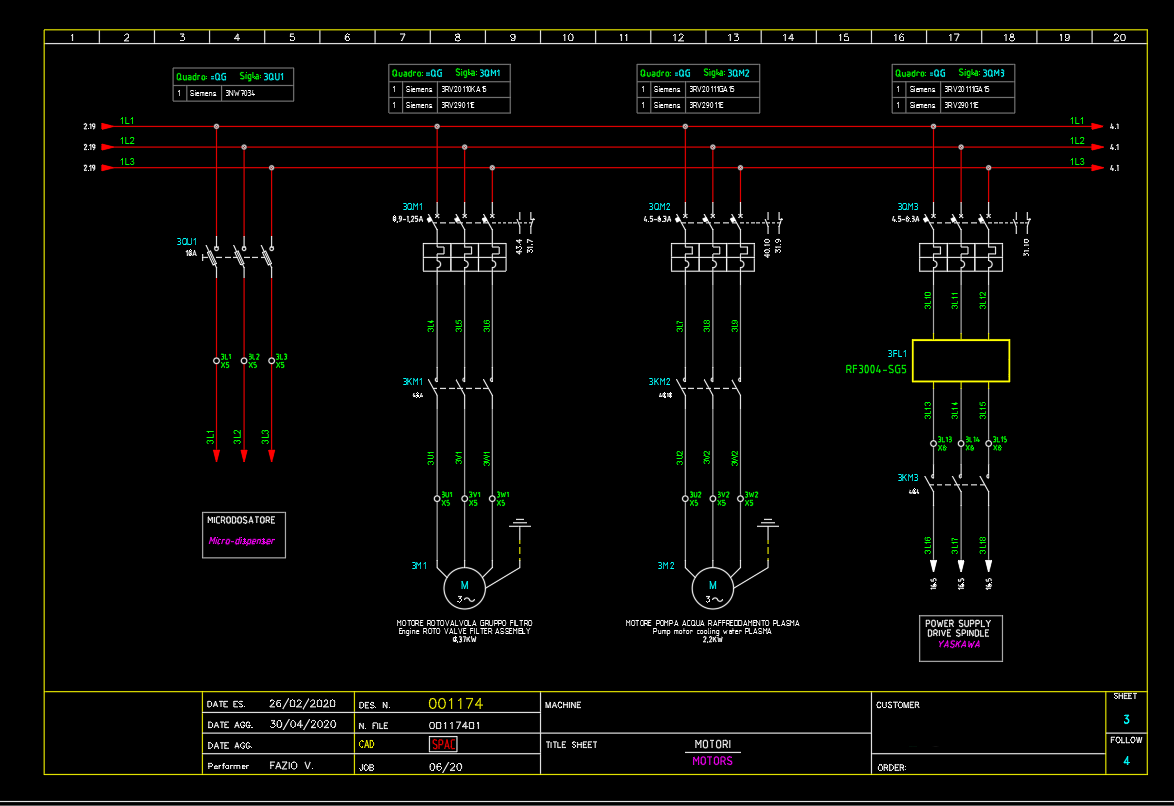
Task: Click the cyan 3QM1 label beside the breaker
Action: click(x=413, y=207)
